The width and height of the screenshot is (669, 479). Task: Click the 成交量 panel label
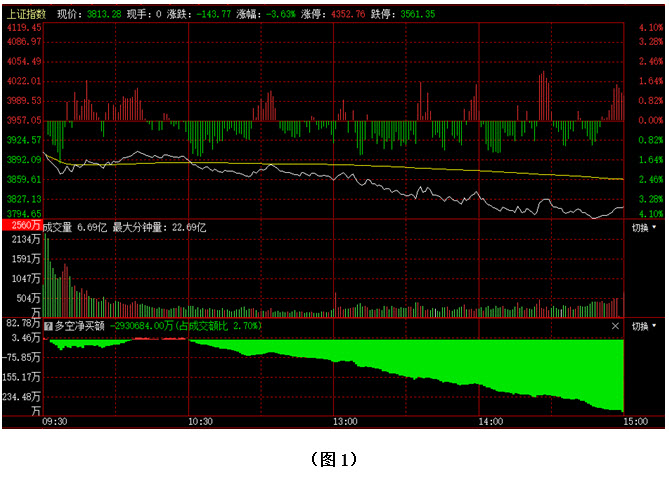pyautogui.click(x=58, y=227)
